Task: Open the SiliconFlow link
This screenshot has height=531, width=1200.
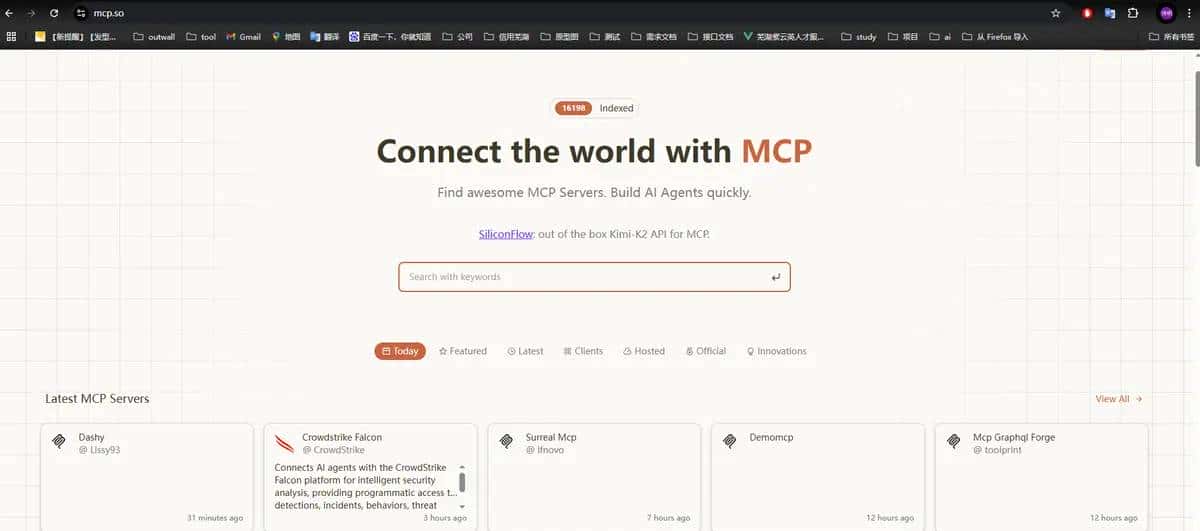Action: click(x=507, y=234)
